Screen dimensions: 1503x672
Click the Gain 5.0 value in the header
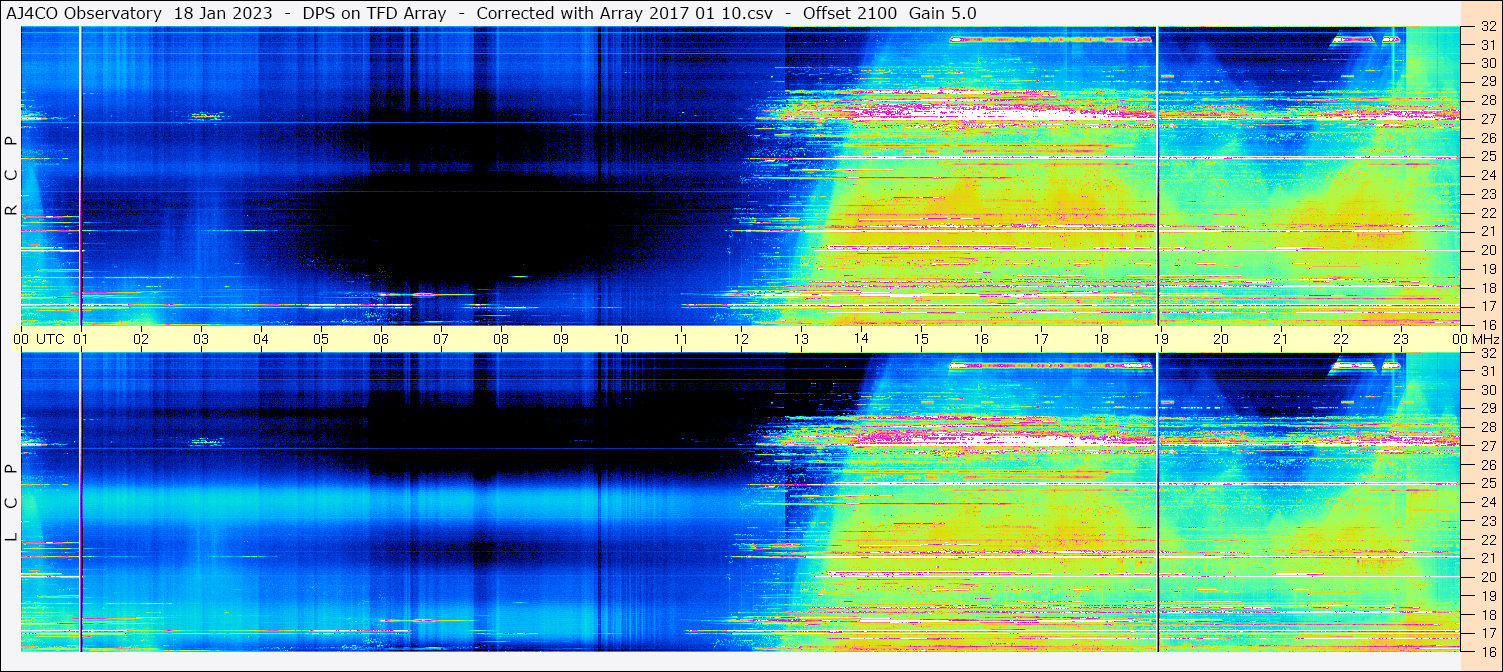(943, 13)
